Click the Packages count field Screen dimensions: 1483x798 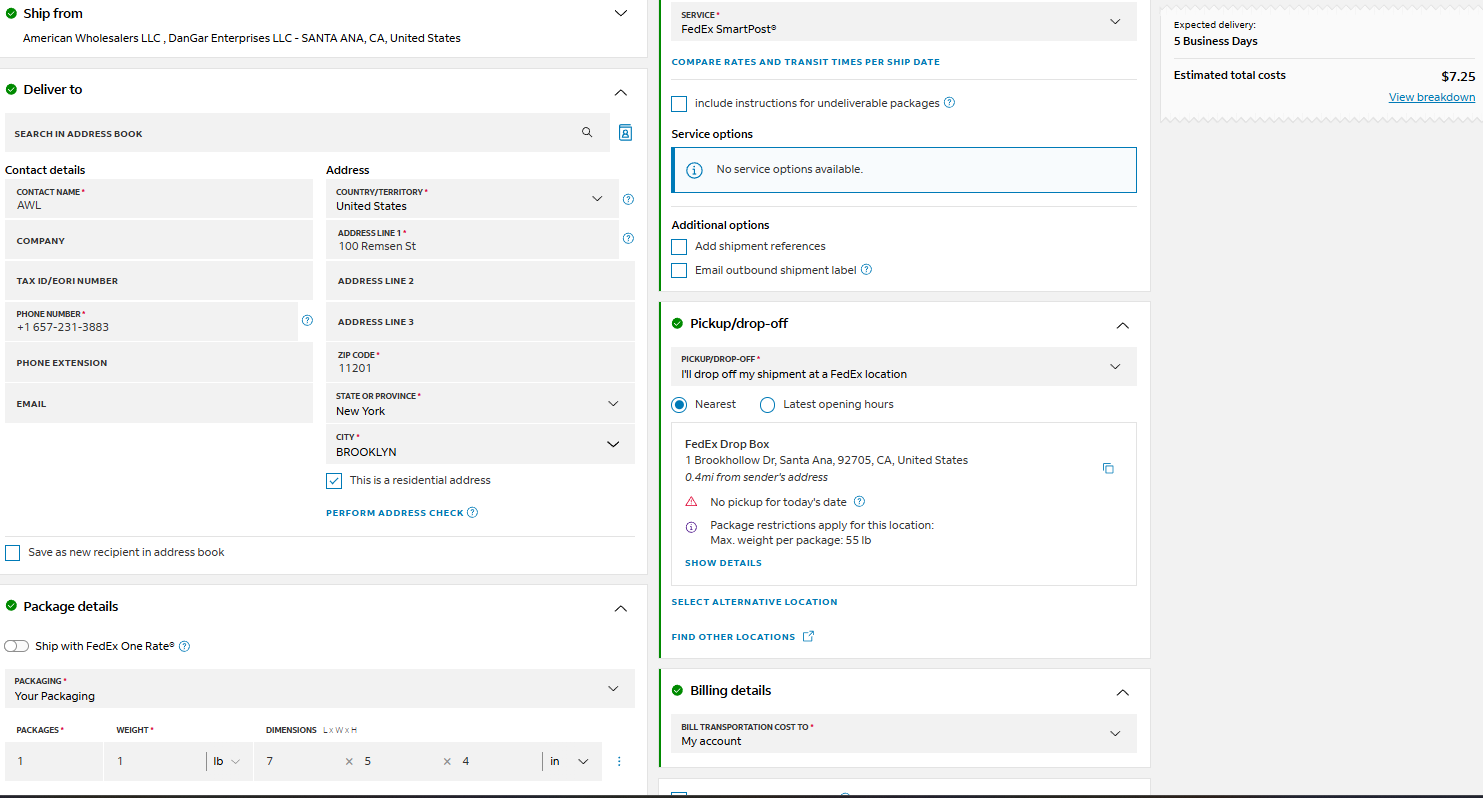click(54, 761)
